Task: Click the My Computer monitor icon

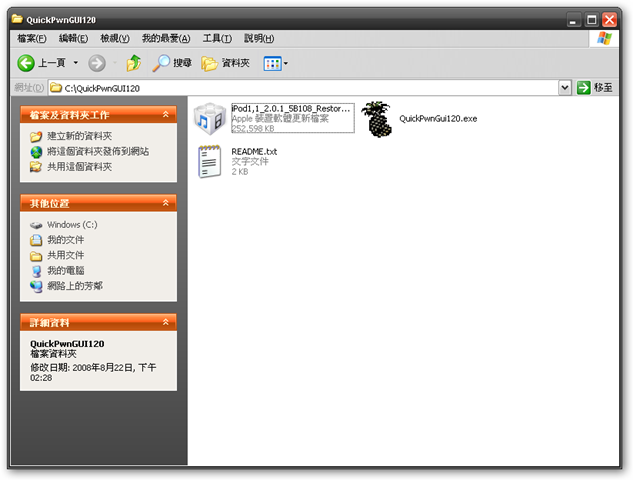Action: pyautogui.click(x=36, y=271)
